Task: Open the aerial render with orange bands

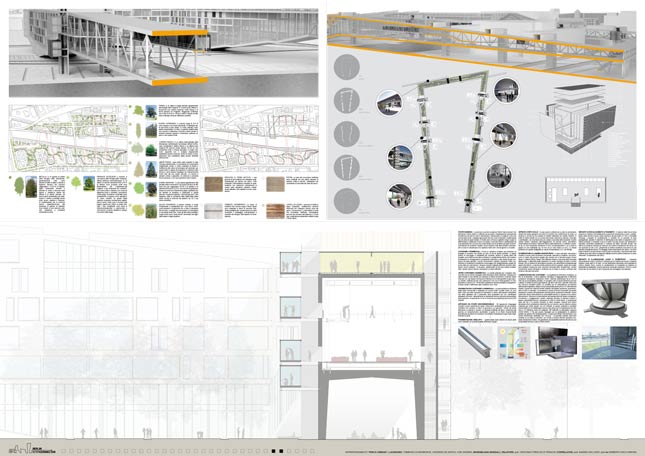Action: click(x=481, y=45)
